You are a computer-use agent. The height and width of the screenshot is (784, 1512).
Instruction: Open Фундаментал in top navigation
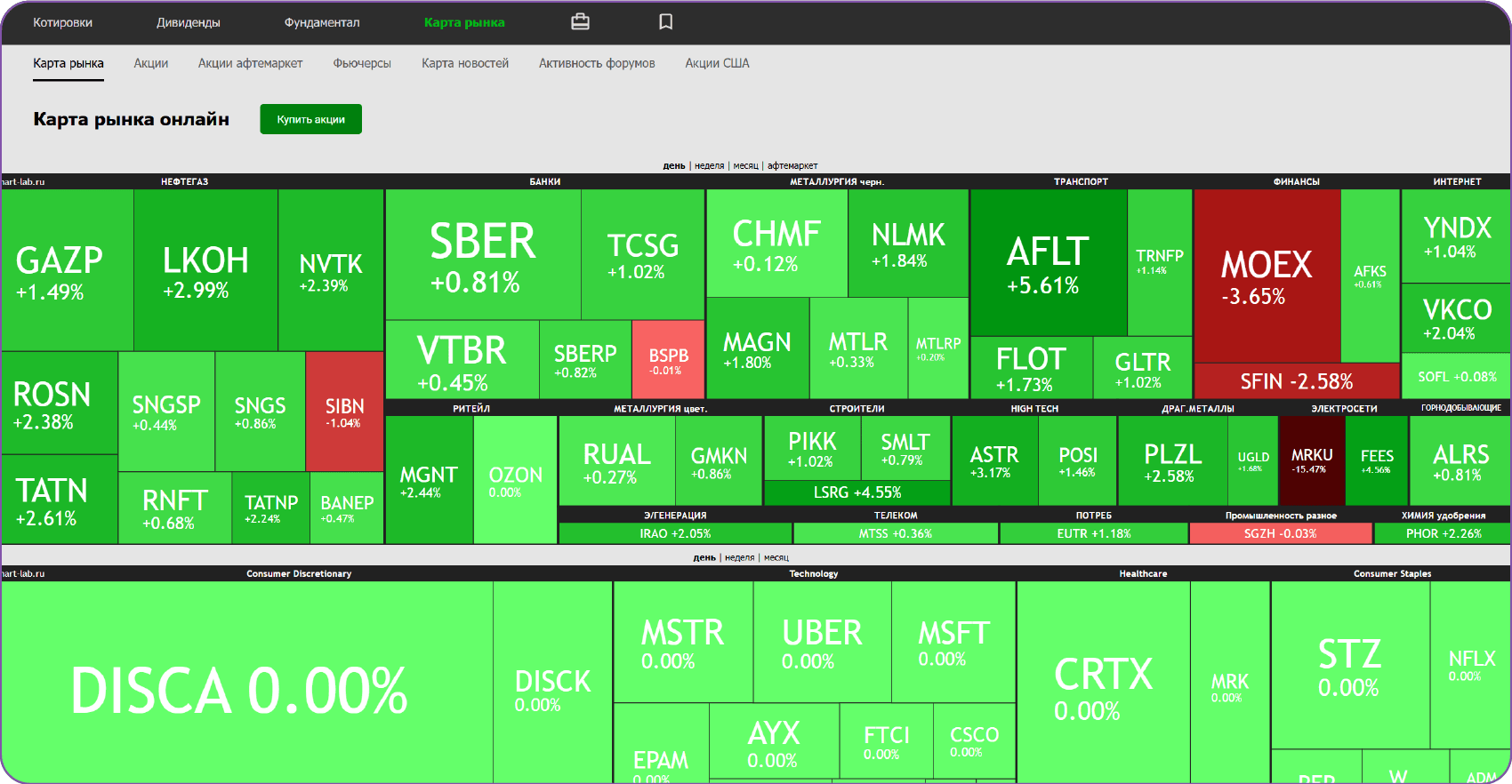(x=322, y=22)
